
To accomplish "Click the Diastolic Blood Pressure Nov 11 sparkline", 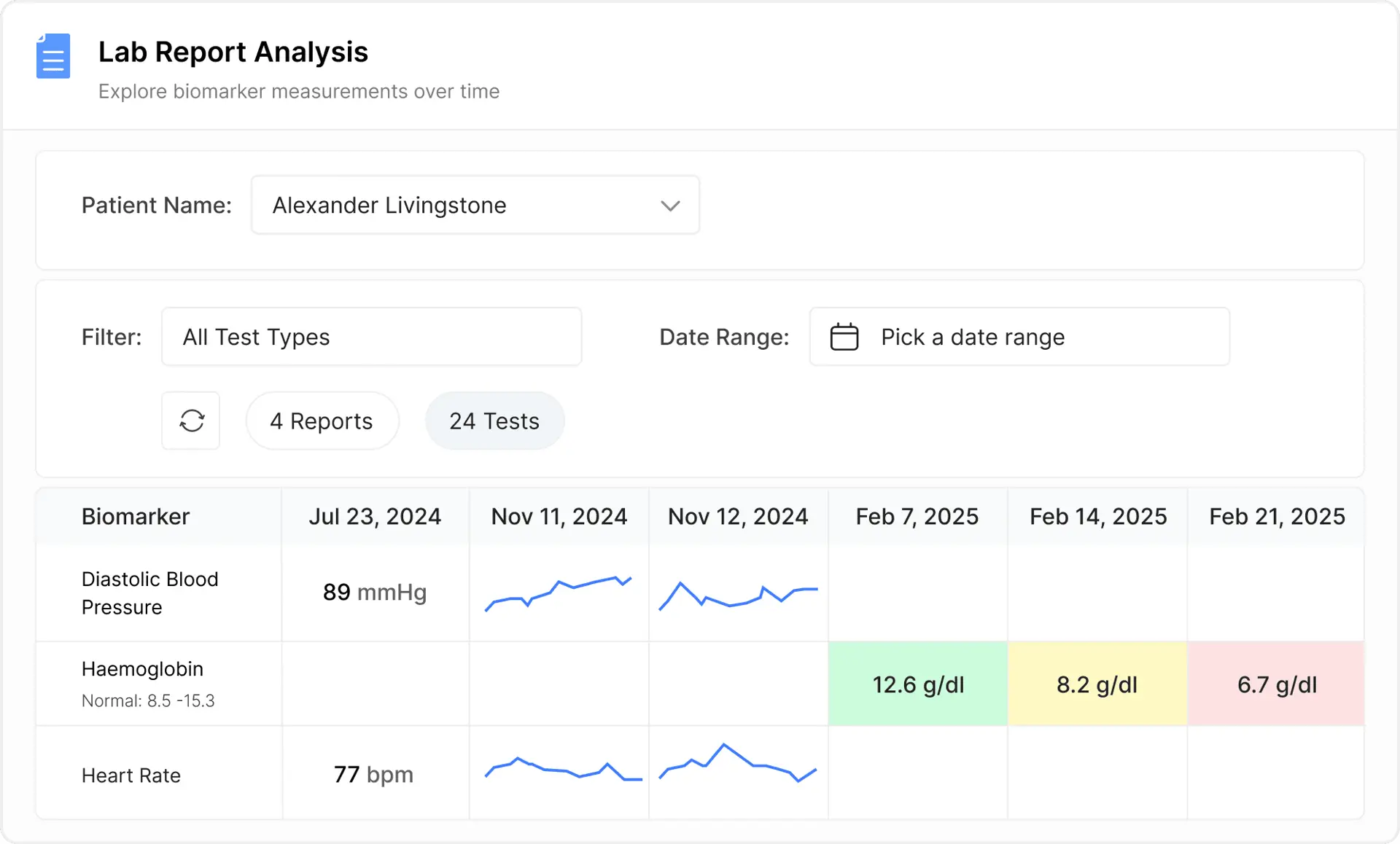I will click(x=559, y=592).
